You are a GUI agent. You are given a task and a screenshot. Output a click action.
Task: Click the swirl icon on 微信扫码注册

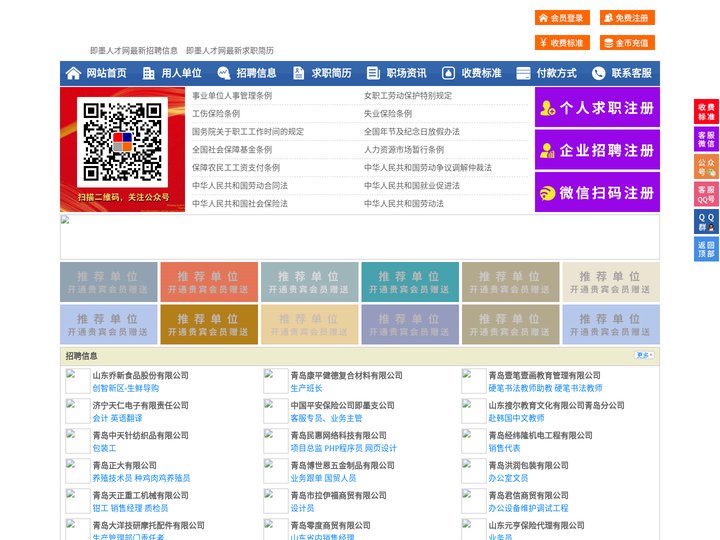click(x=547, y=193)
